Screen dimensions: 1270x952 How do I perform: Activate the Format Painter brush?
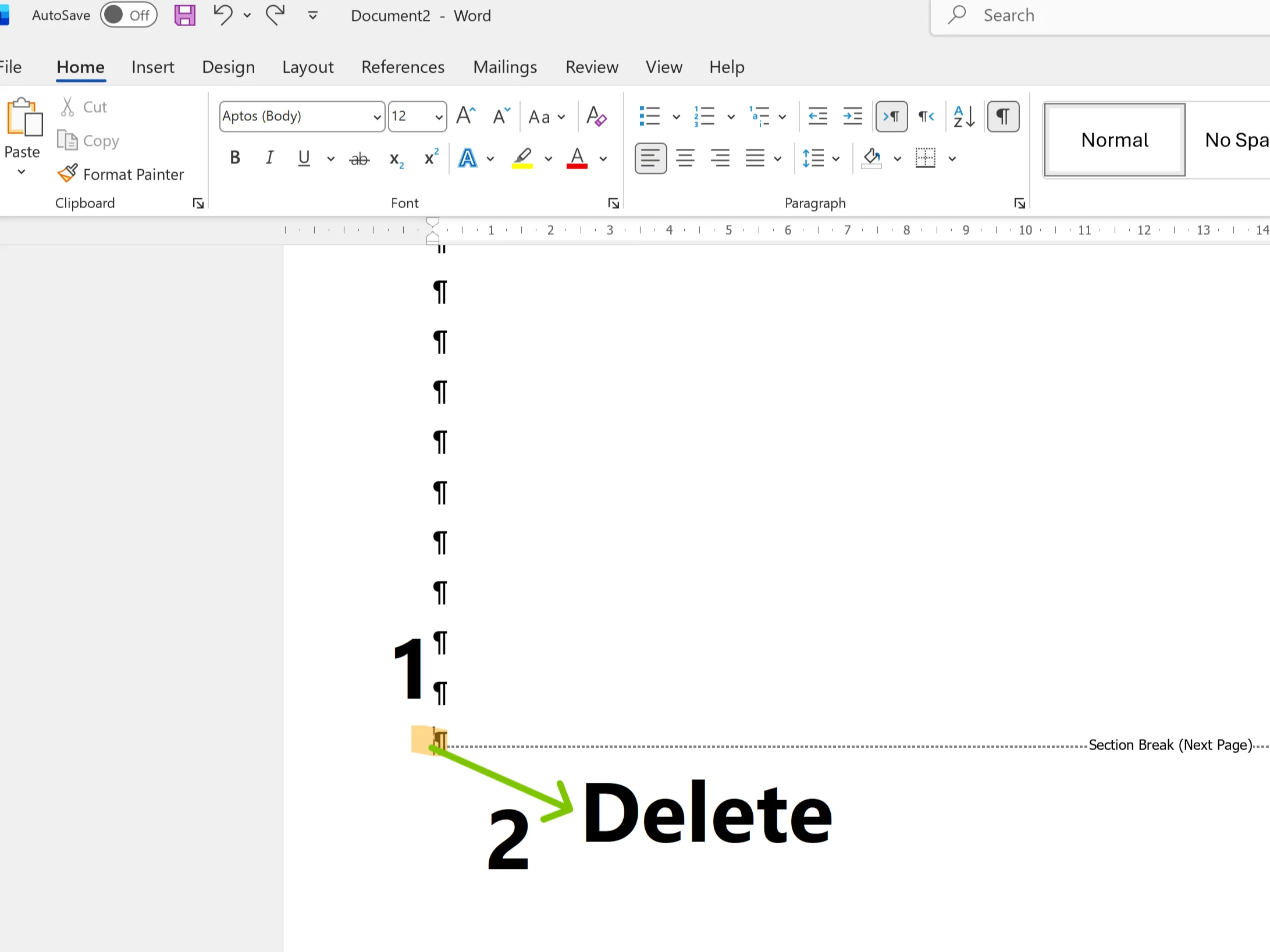(x=120, y=174)
